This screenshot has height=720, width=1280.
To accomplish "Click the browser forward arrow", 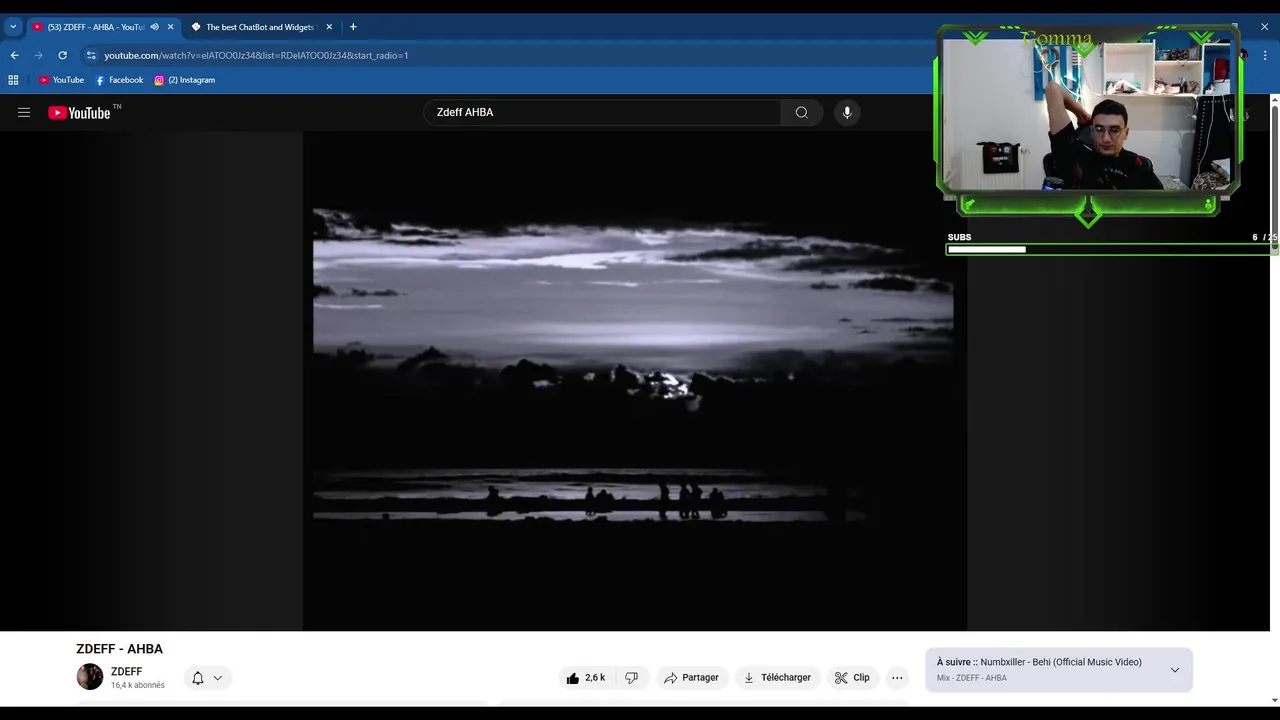I will tap(38, 55).
